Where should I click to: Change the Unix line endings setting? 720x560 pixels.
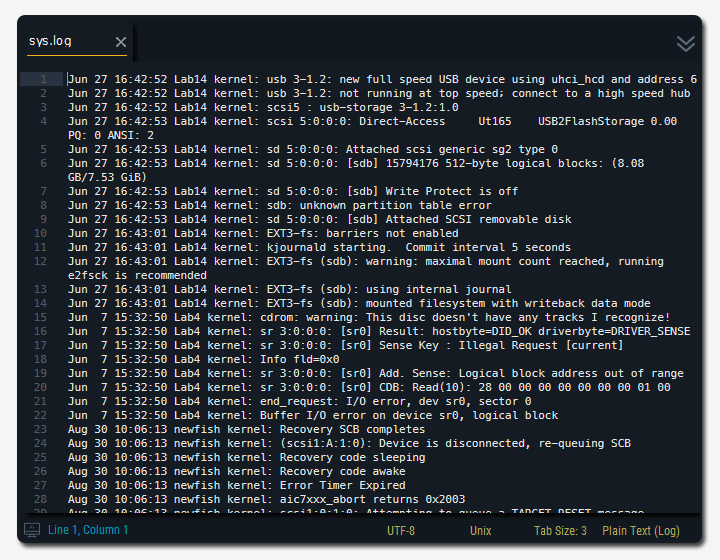(x=480, y=531)
